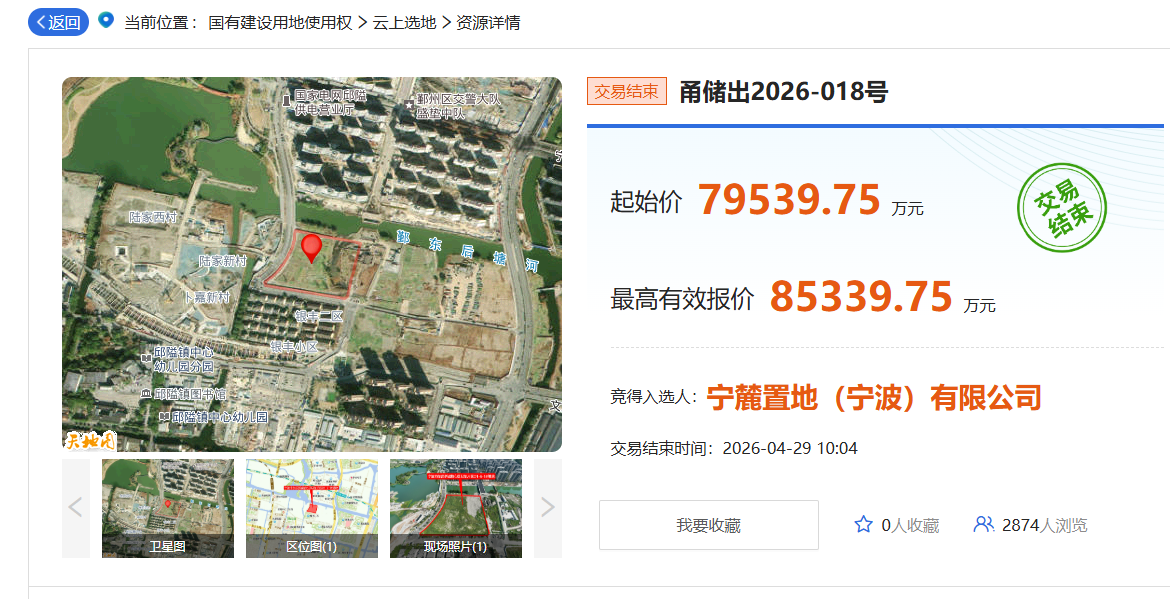Open winning bidder 宁麓置地（宁波）有限公司
This screenshot has height=599, width=1170.
click(x=874, y=397)
